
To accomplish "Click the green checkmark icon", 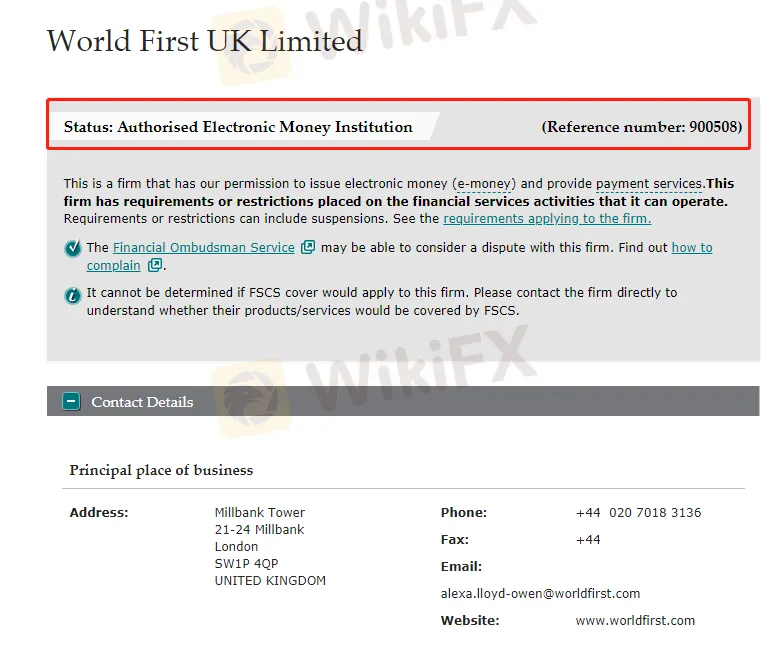I will coord(73,249).
